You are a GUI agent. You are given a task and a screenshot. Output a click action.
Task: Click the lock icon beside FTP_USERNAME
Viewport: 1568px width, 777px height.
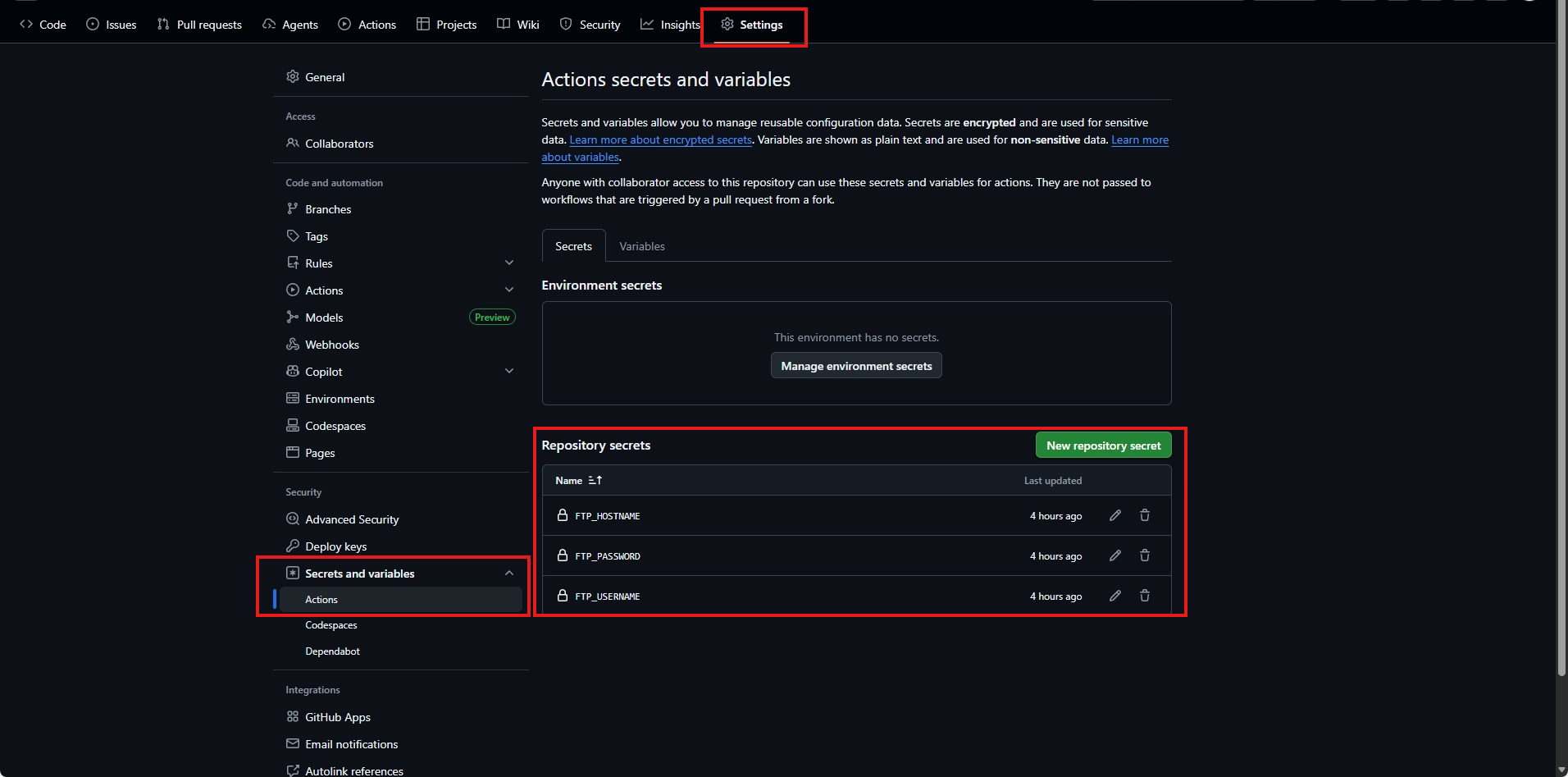562,596
